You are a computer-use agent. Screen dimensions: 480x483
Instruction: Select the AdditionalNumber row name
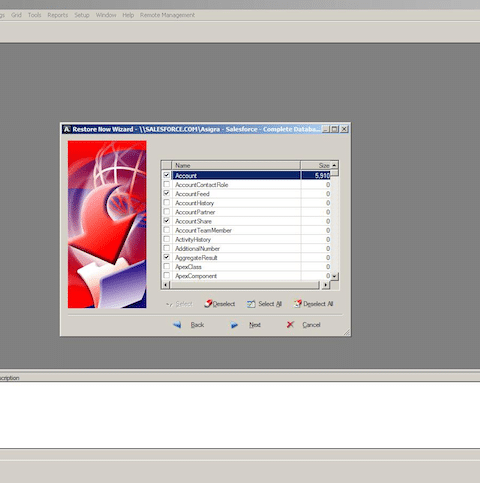tap(197, 248)
